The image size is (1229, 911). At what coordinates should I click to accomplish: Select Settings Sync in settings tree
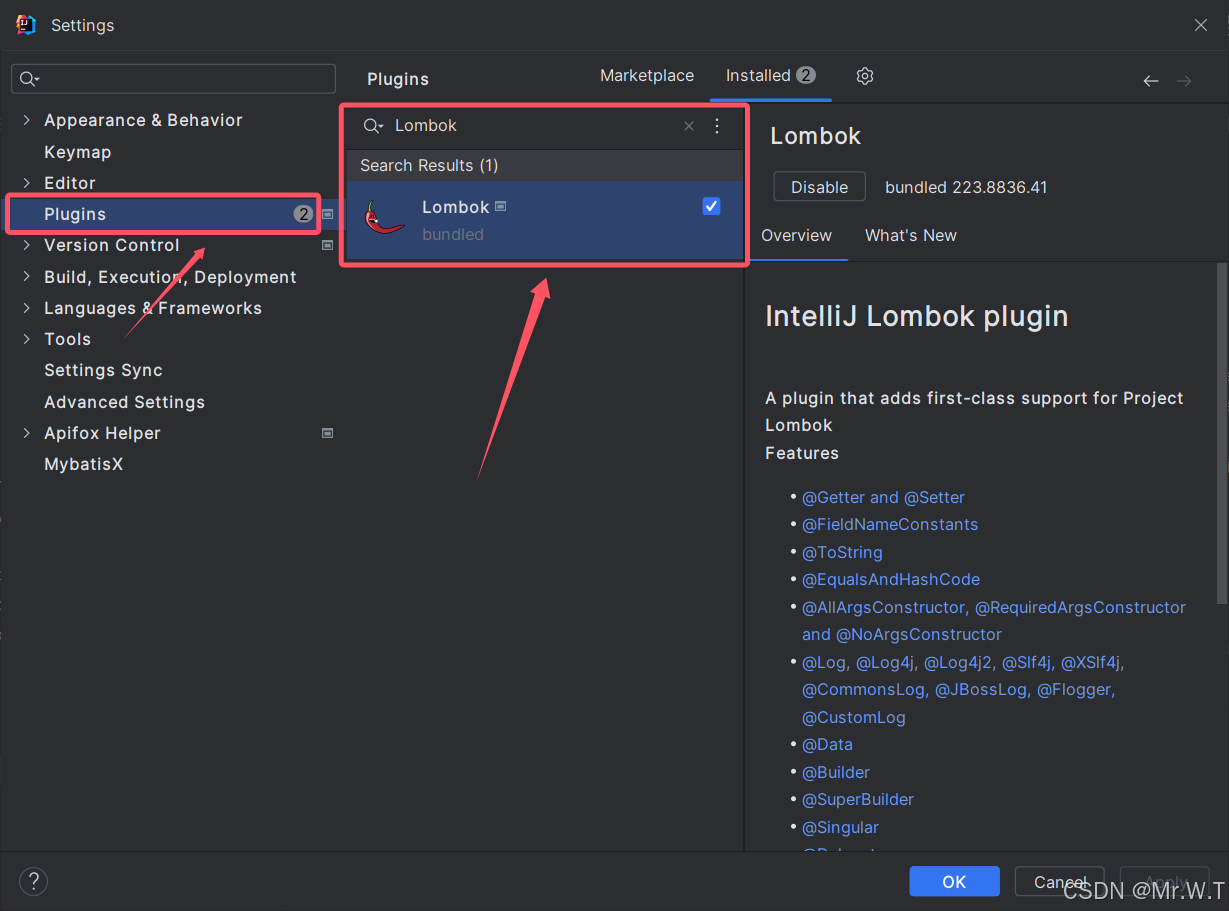coord(103,370)
